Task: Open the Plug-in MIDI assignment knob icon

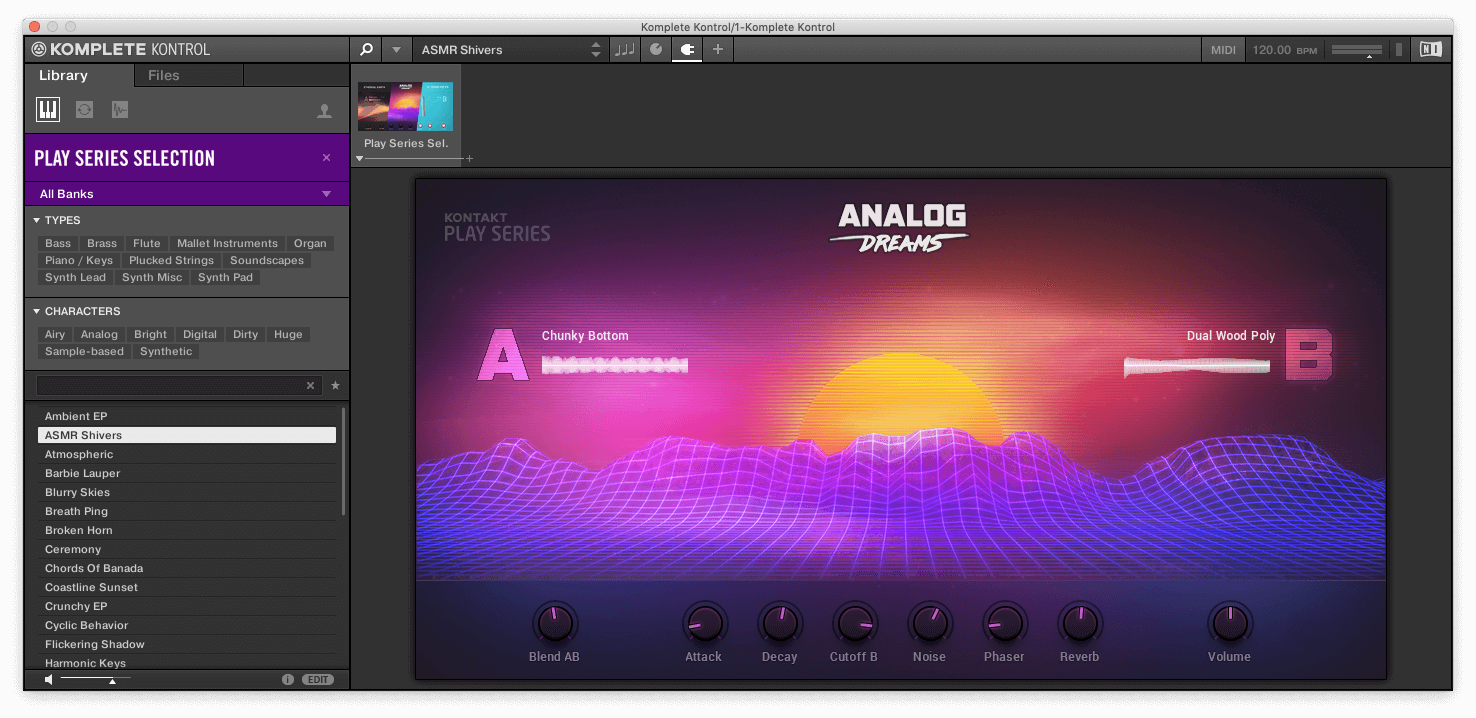Action: point(655,49)
